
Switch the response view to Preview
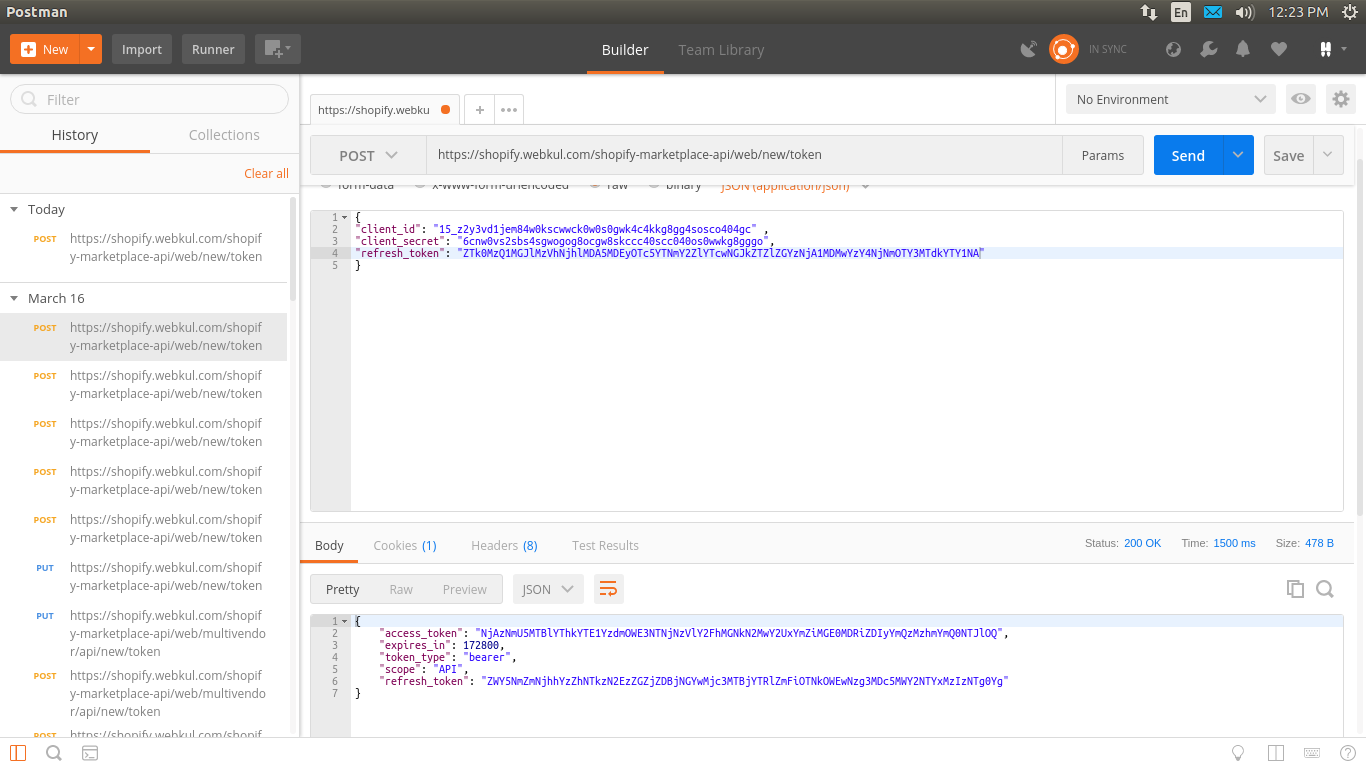[x=464, y=589]
